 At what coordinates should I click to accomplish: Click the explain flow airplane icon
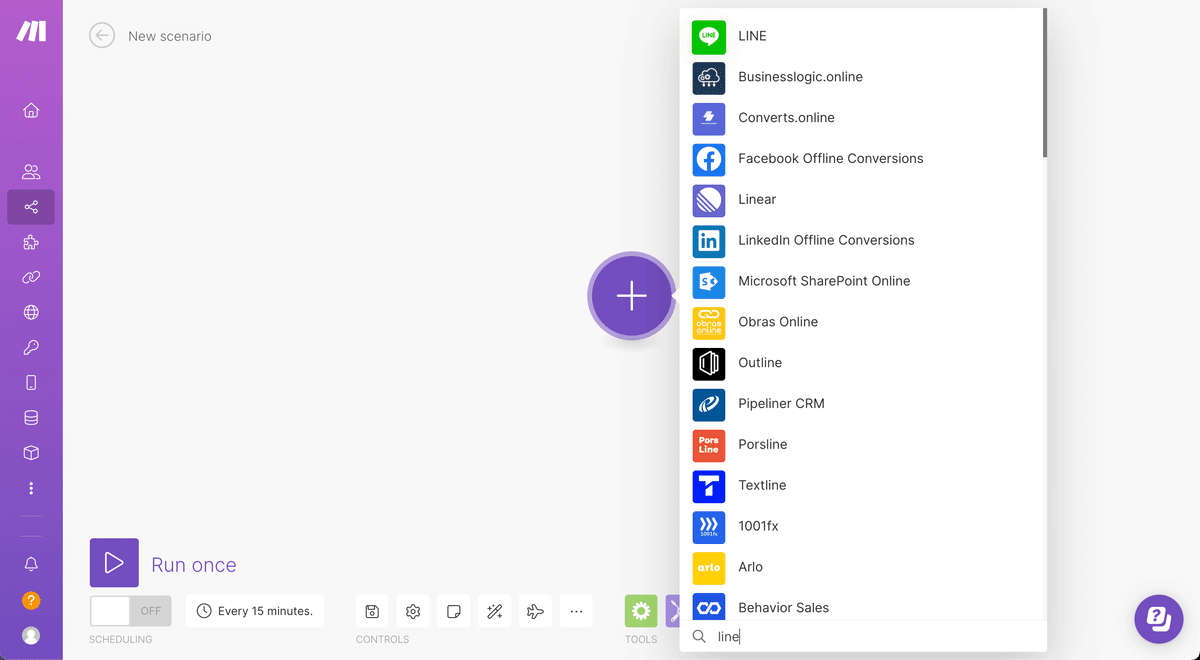pos(536,611)
